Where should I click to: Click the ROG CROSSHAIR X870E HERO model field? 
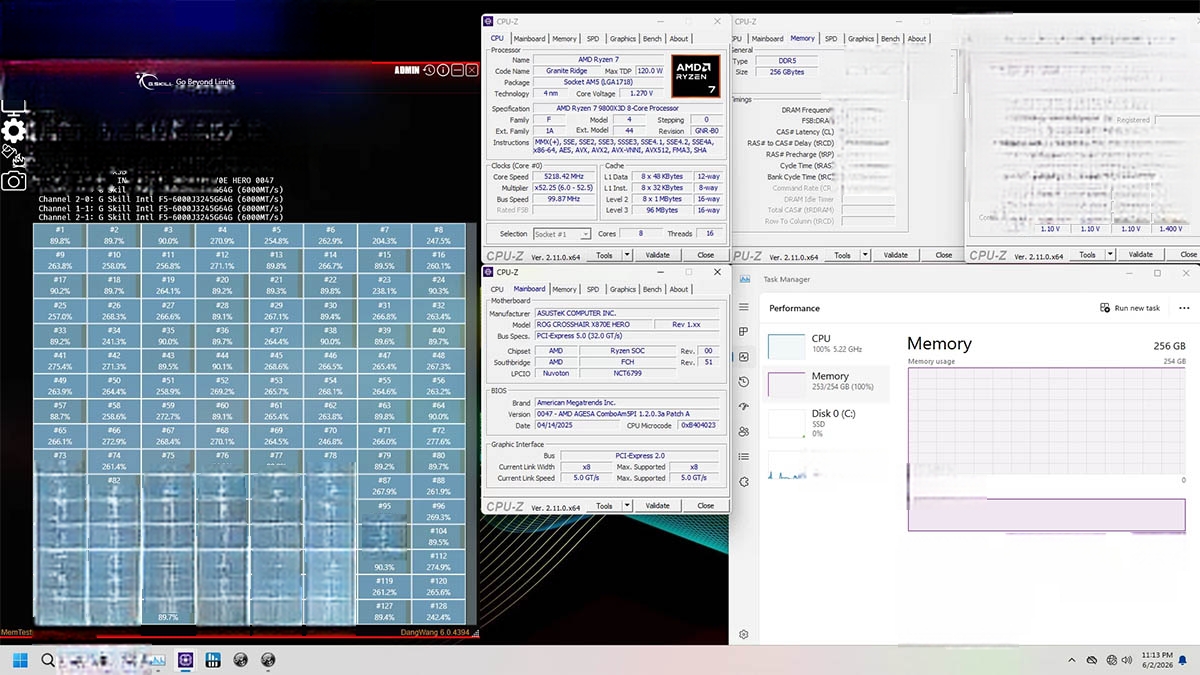tap(594, 325)
